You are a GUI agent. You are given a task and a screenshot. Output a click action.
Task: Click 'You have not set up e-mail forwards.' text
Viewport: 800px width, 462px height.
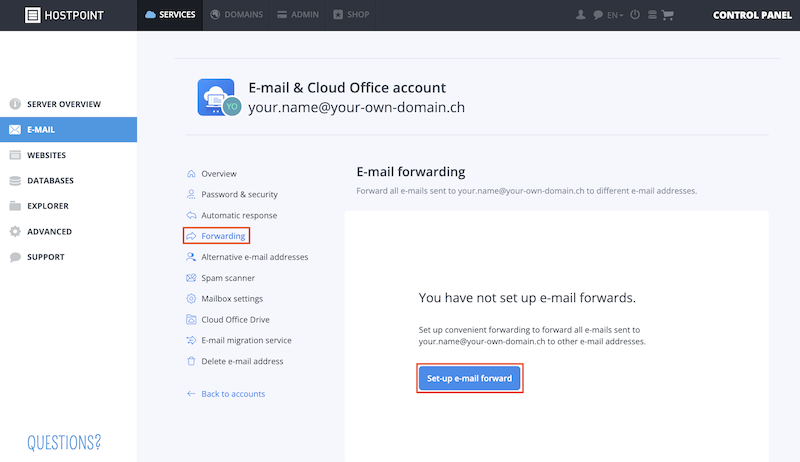click(x=527, y=298)
